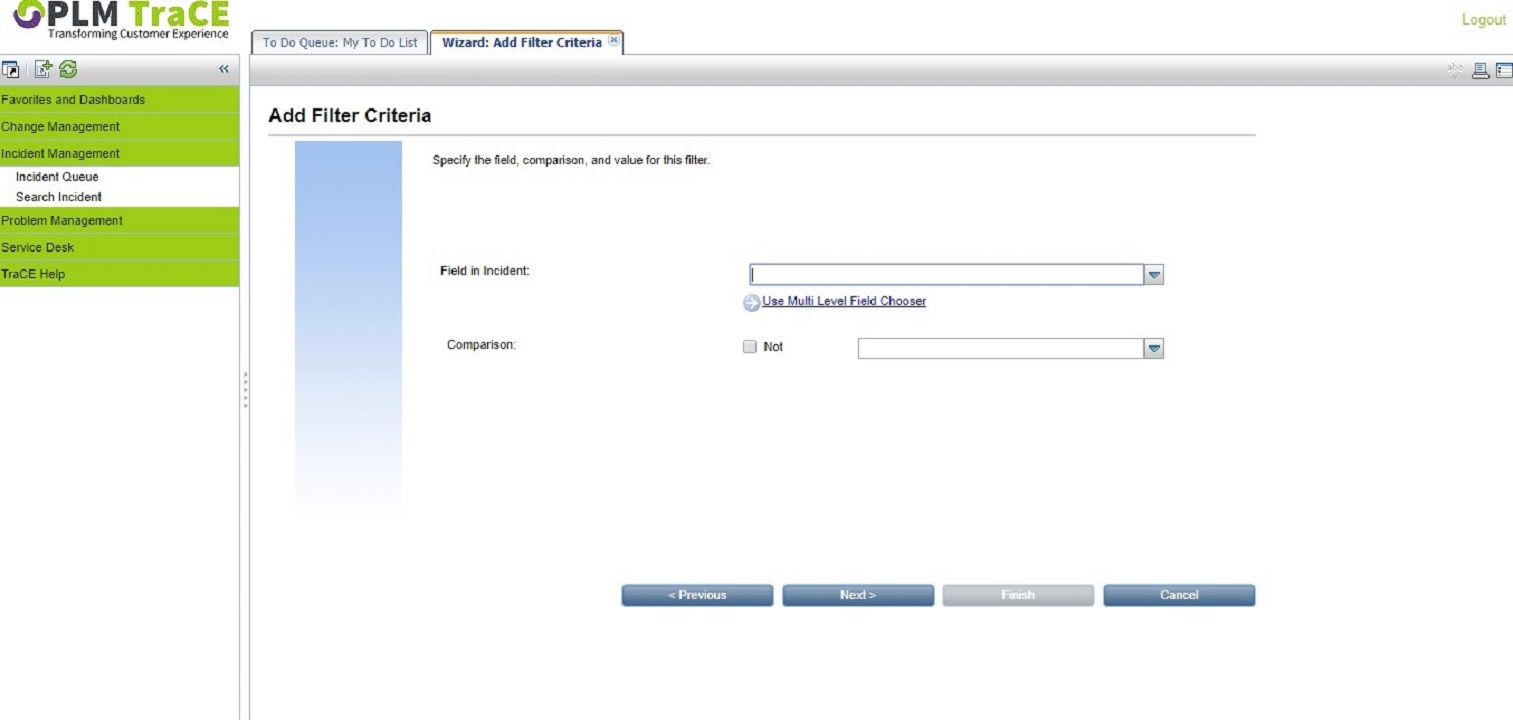
Task: Open the Field in Incident dropdown arrow
Action: [x=1154, y=275]
